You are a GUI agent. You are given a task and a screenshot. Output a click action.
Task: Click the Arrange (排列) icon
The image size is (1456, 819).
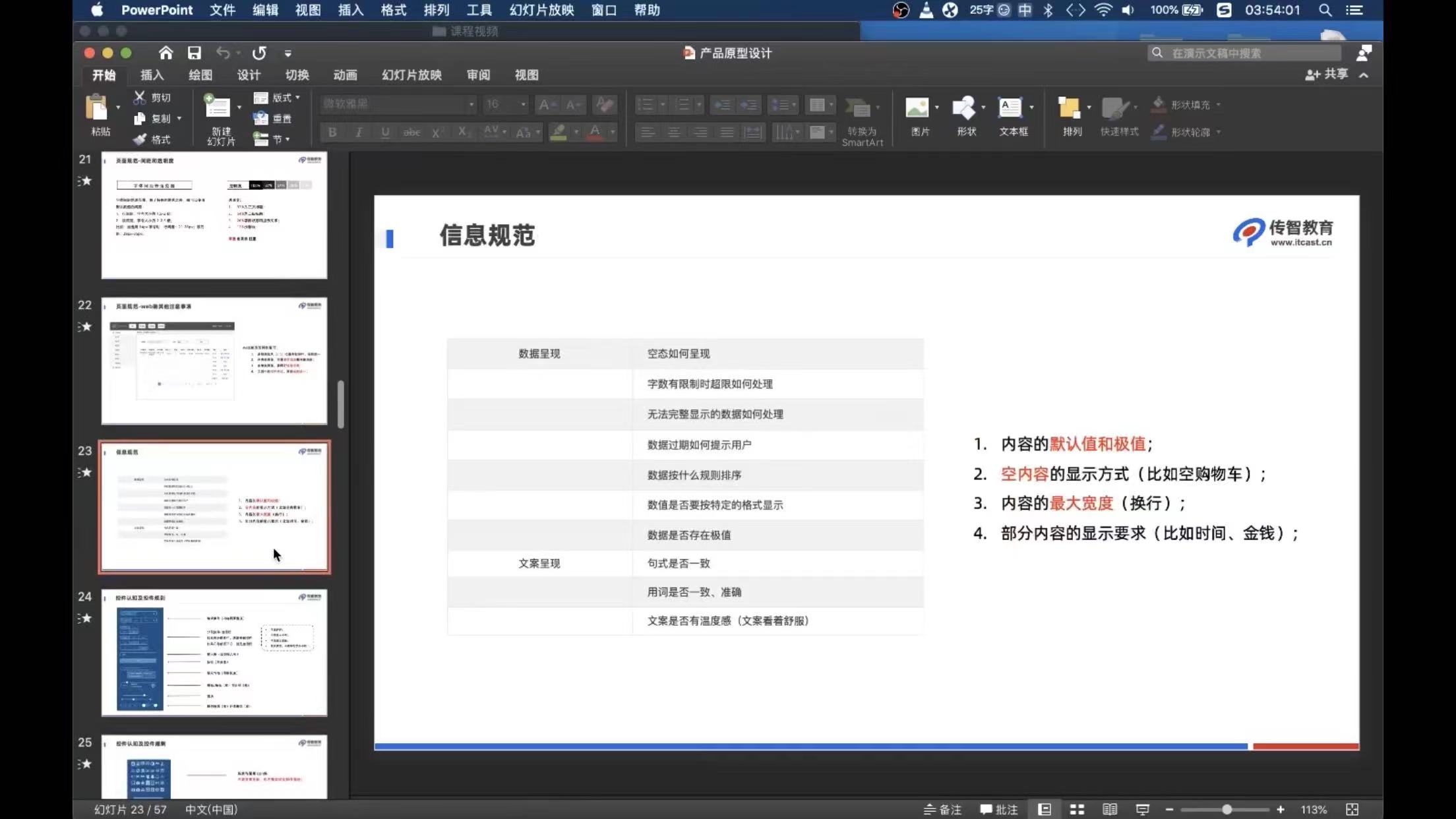1069,107
